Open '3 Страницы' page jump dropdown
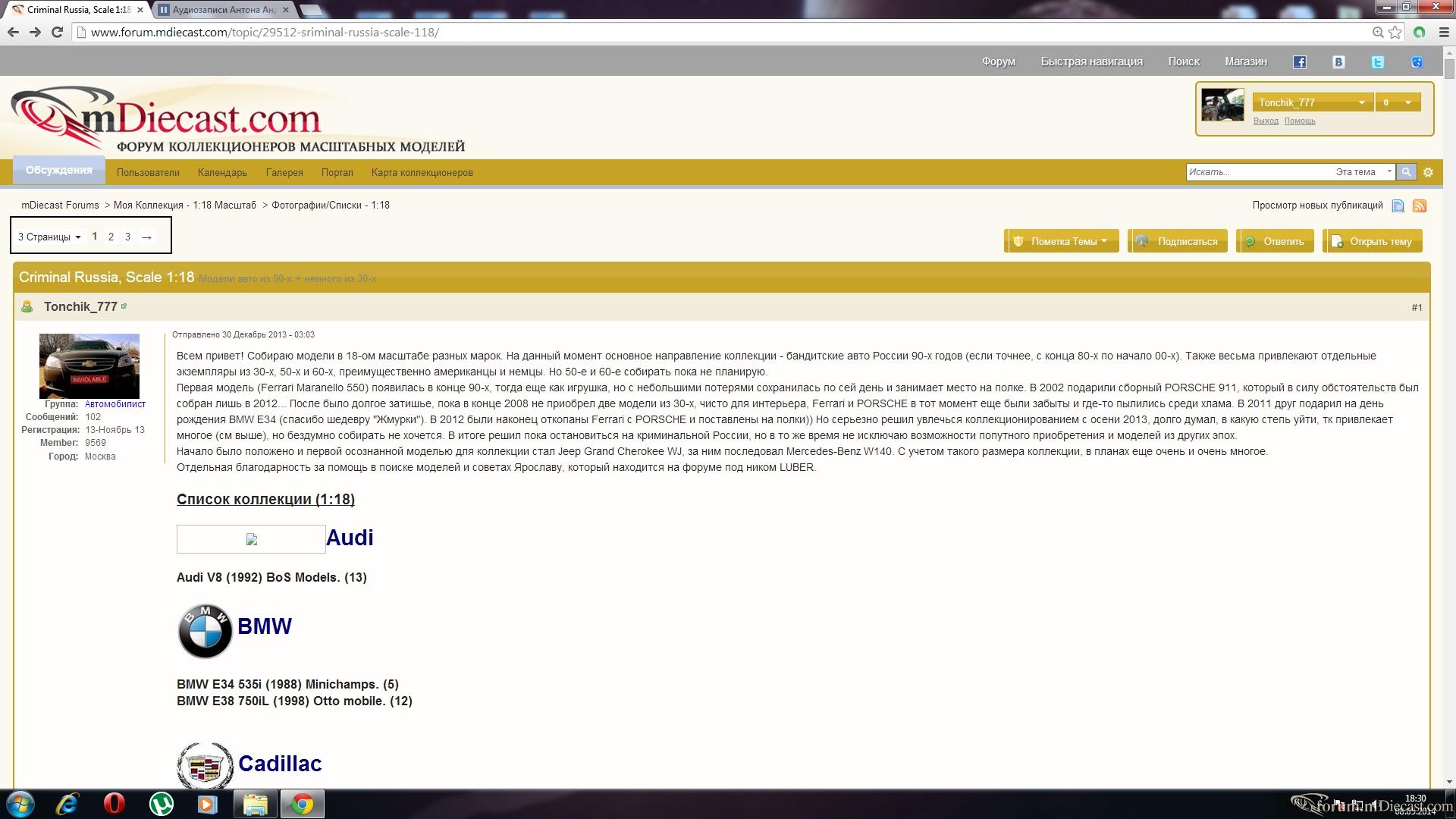Screen dimensions: 1456x819 point(49,237)
